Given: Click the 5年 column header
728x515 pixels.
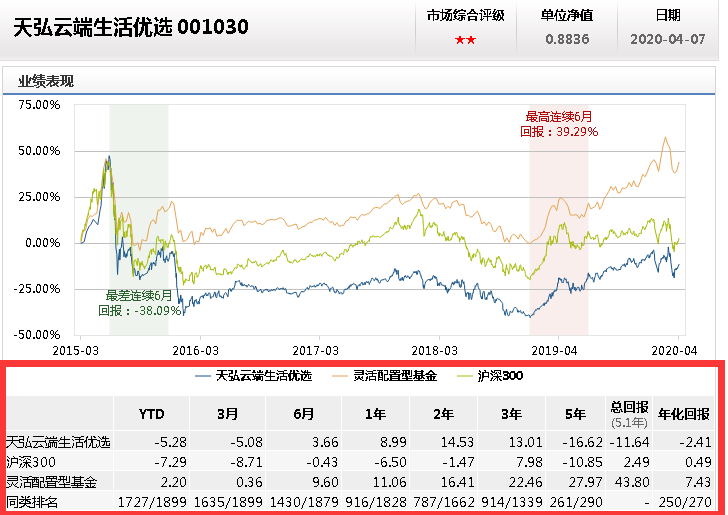Looking at the screenshot, I should click(x=575, y=413).
